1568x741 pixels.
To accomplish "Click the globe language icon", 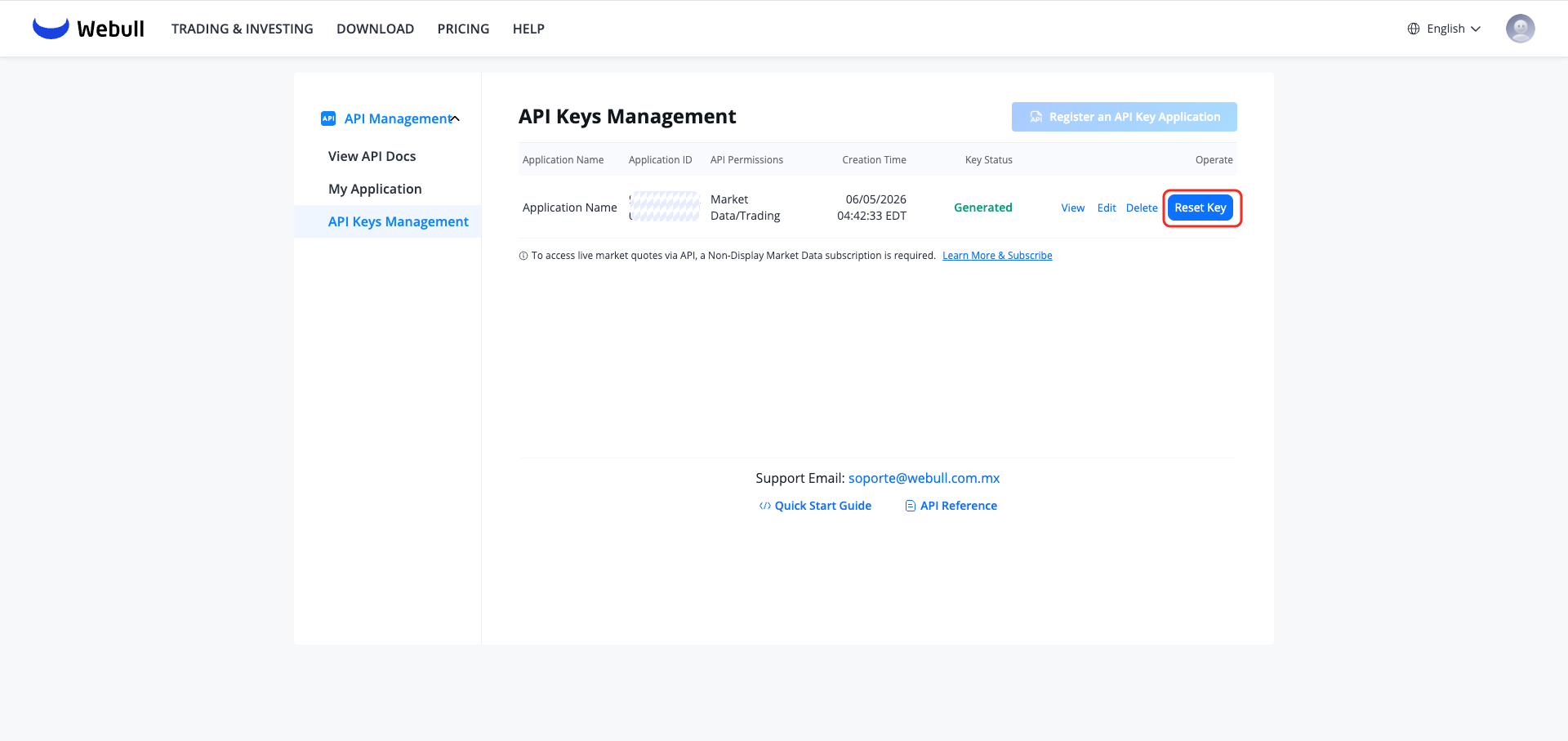I will coord(1414,29).
